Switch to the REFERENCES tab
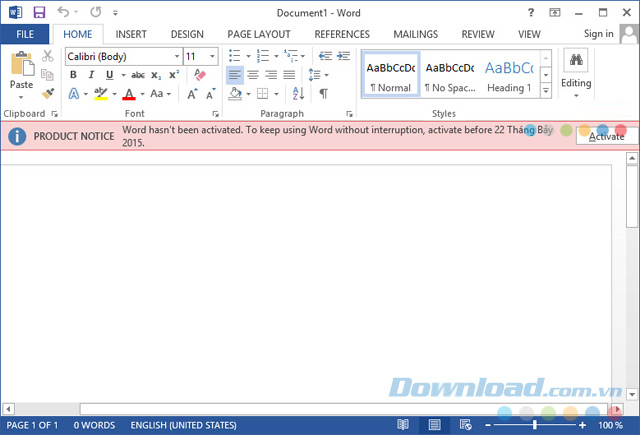The width and height of the screenshot is (640, 435). pyautogui.click(x=342, y=34)
